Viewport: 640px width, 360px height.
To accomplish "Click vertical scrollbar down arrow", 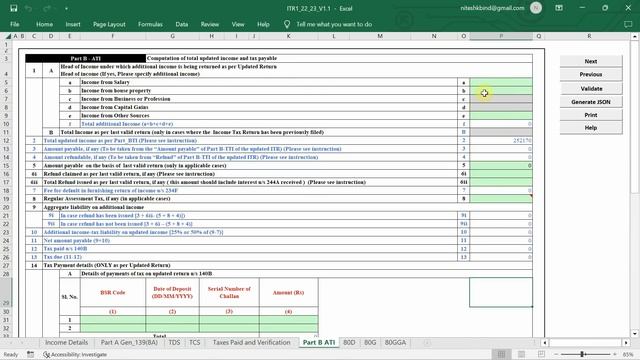I will (634, 333).
